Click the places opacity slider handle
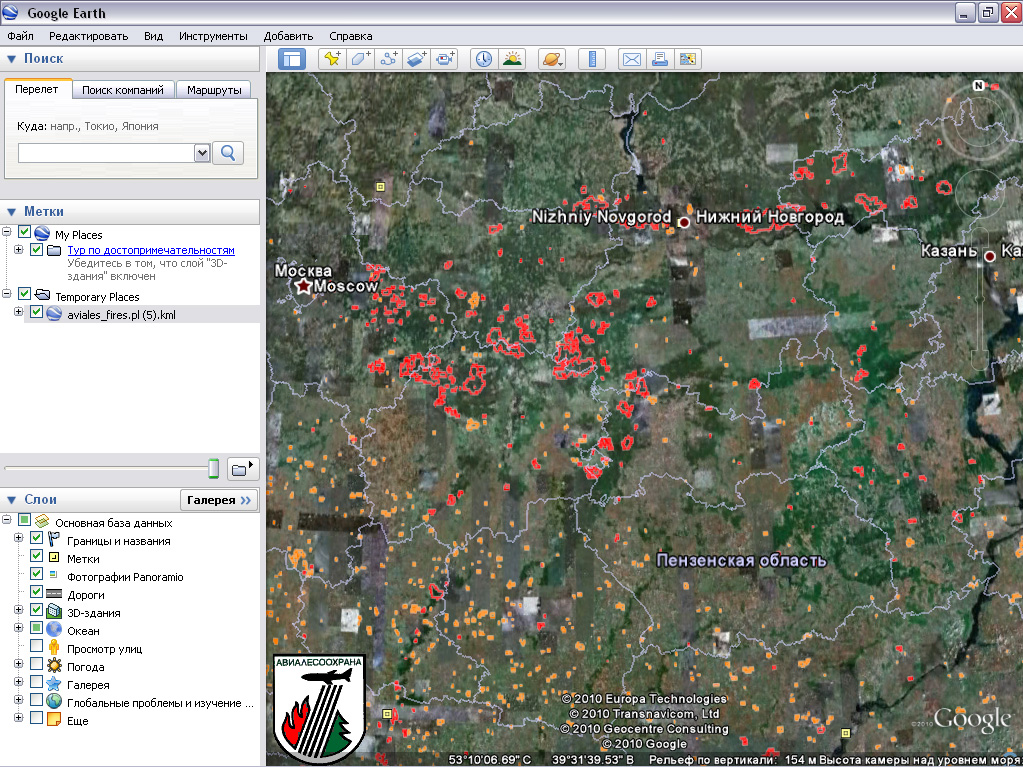Image resolution: width=1023 pixels, height=768 pixels. (213, 468)
